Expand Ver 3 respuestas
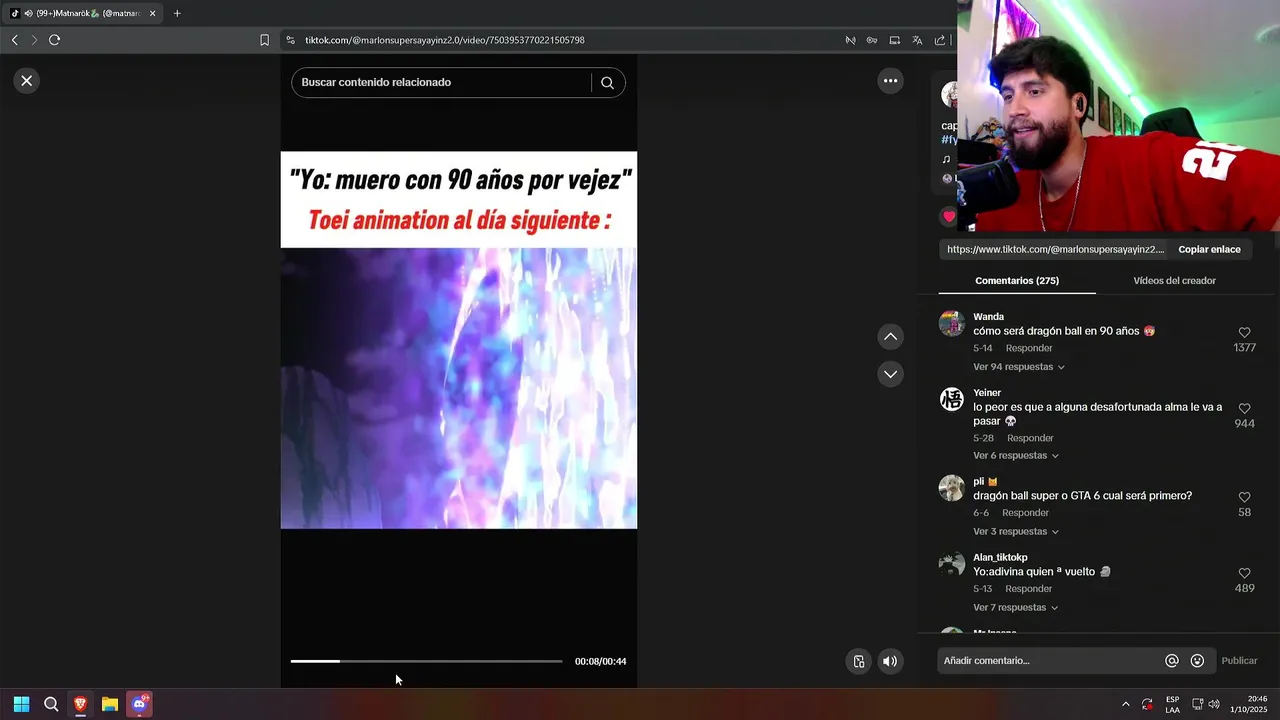The height and width of the screenshot is (720, 1280). [x=1015, y=532]
